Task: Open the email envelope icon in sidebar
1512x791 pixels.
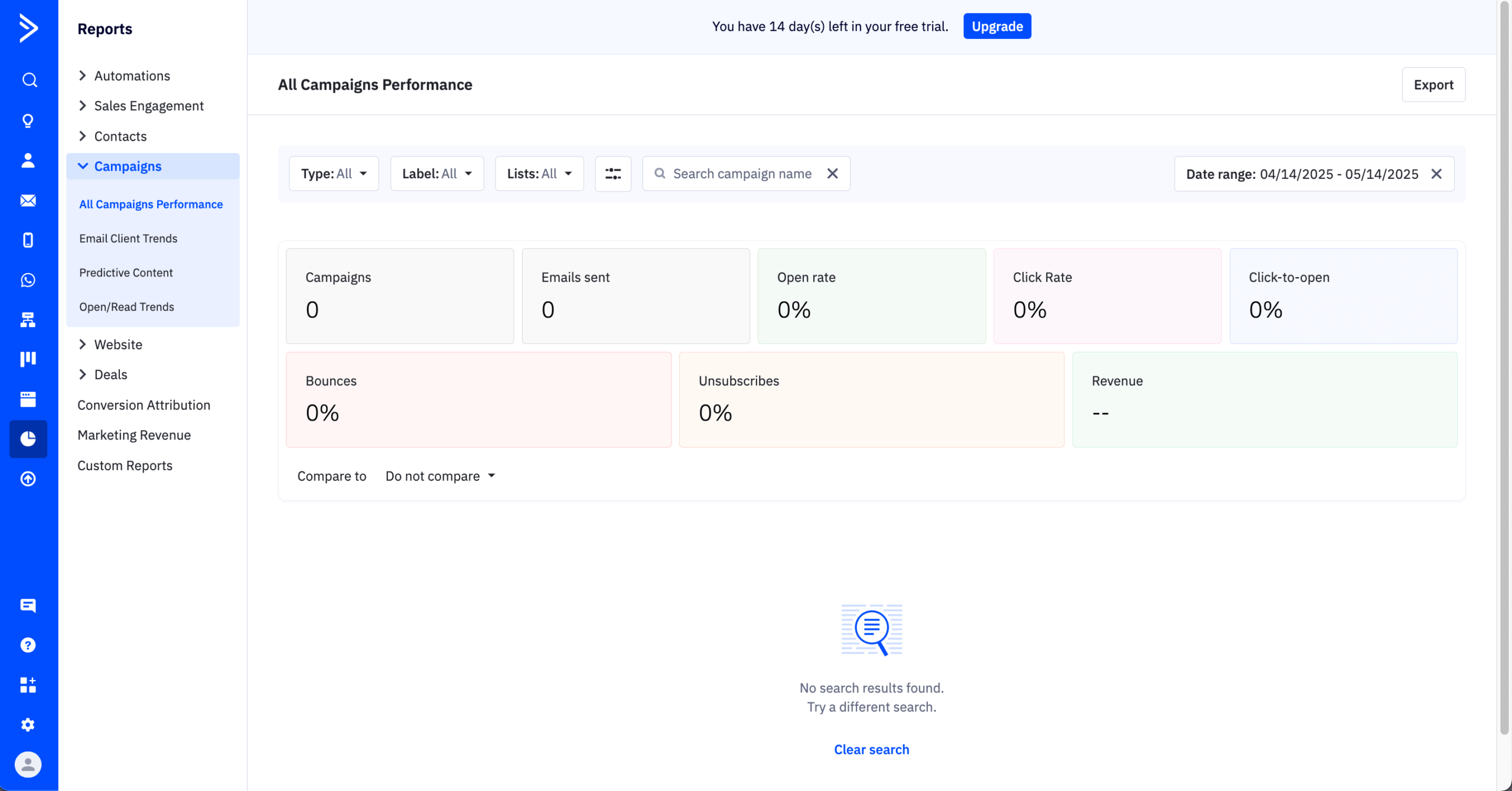Action: [28, 200]
